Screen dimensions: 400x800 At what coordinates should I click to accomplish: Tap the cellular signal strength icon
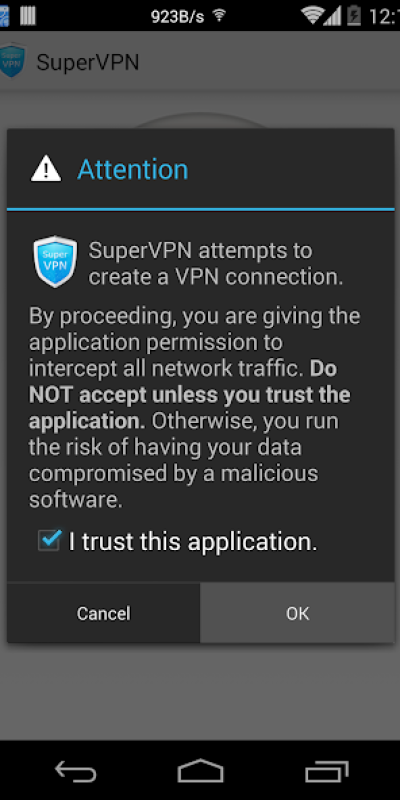pos(333,16)
